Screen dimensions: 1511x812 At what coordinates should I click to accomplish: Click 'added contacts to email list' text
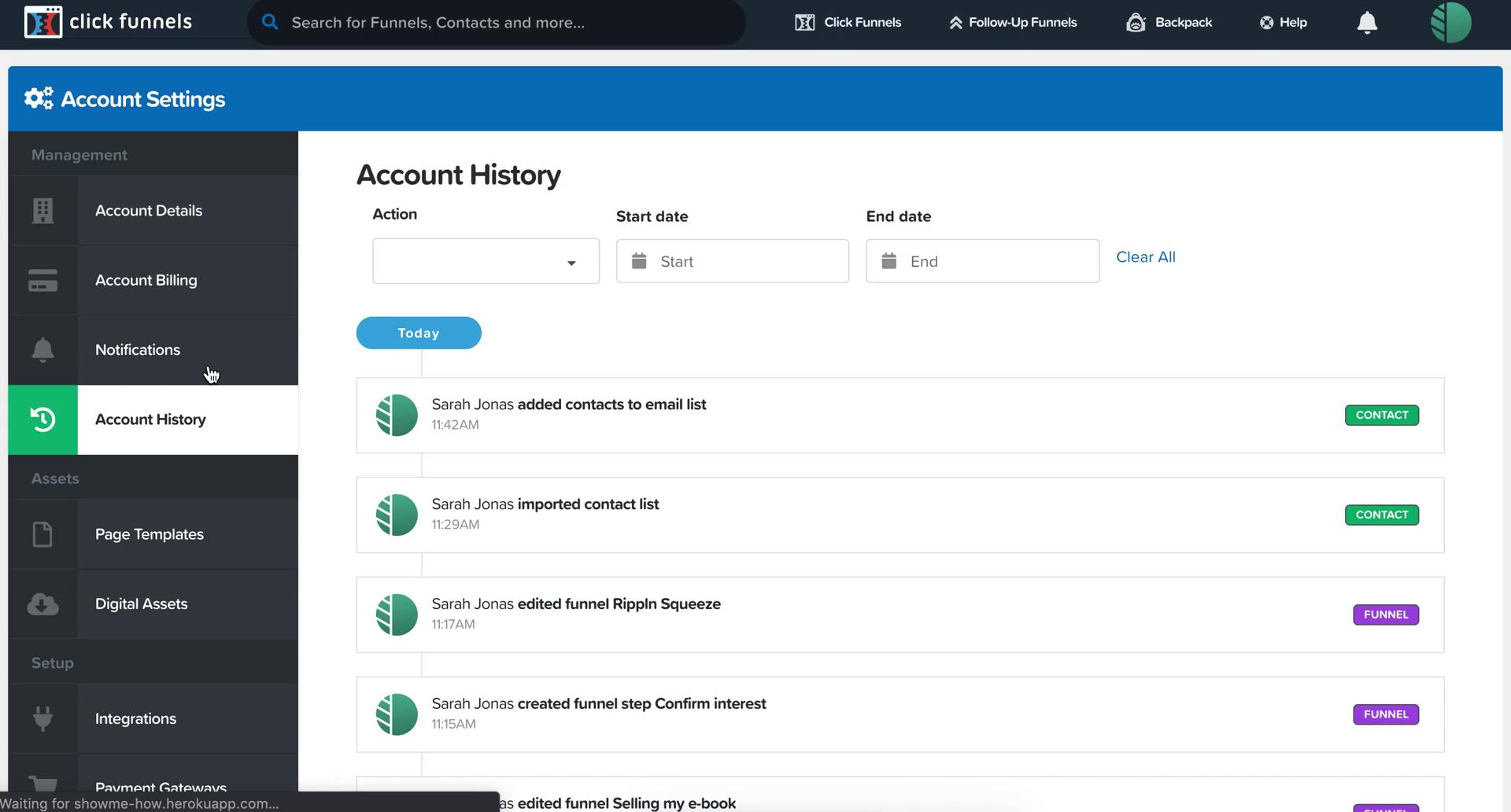click(611, 404)
